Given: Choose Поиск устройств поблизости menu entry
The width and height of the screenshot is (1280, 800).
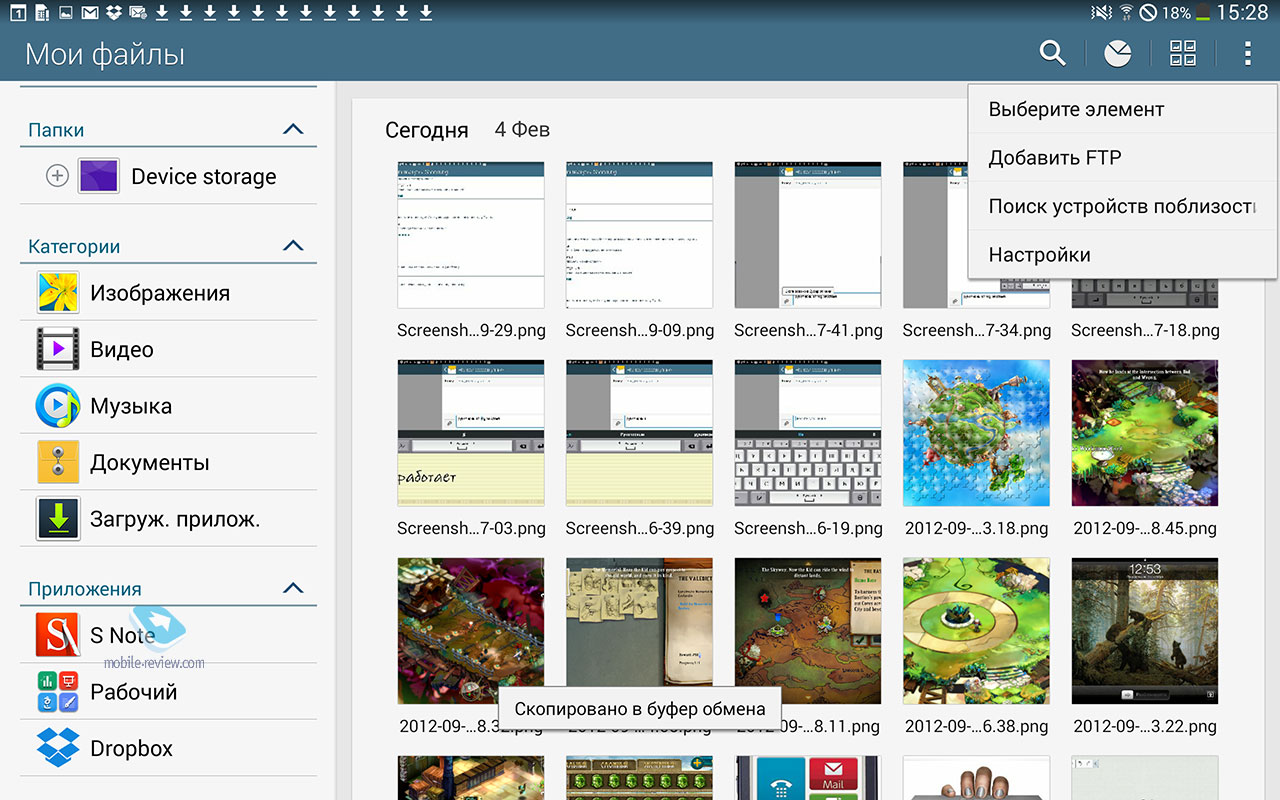Looking at the screenshot, I should point(1122,206).
